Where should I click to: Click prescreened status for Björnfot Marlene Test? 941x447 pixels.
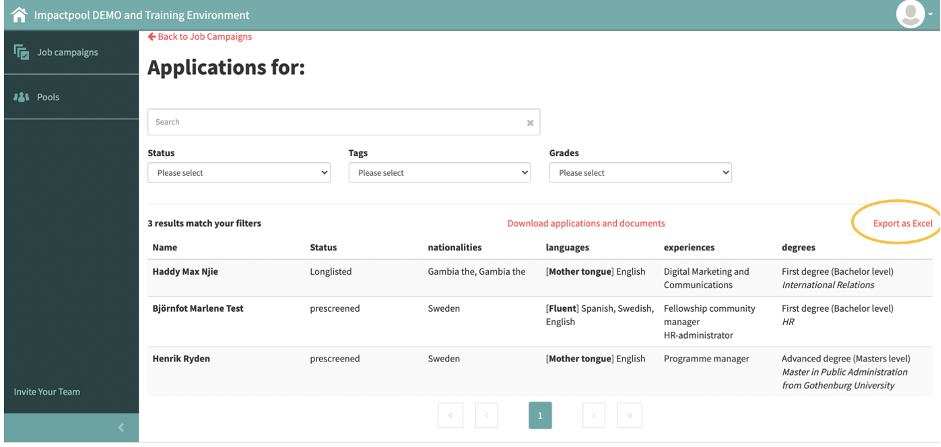(x=335, y=309)
